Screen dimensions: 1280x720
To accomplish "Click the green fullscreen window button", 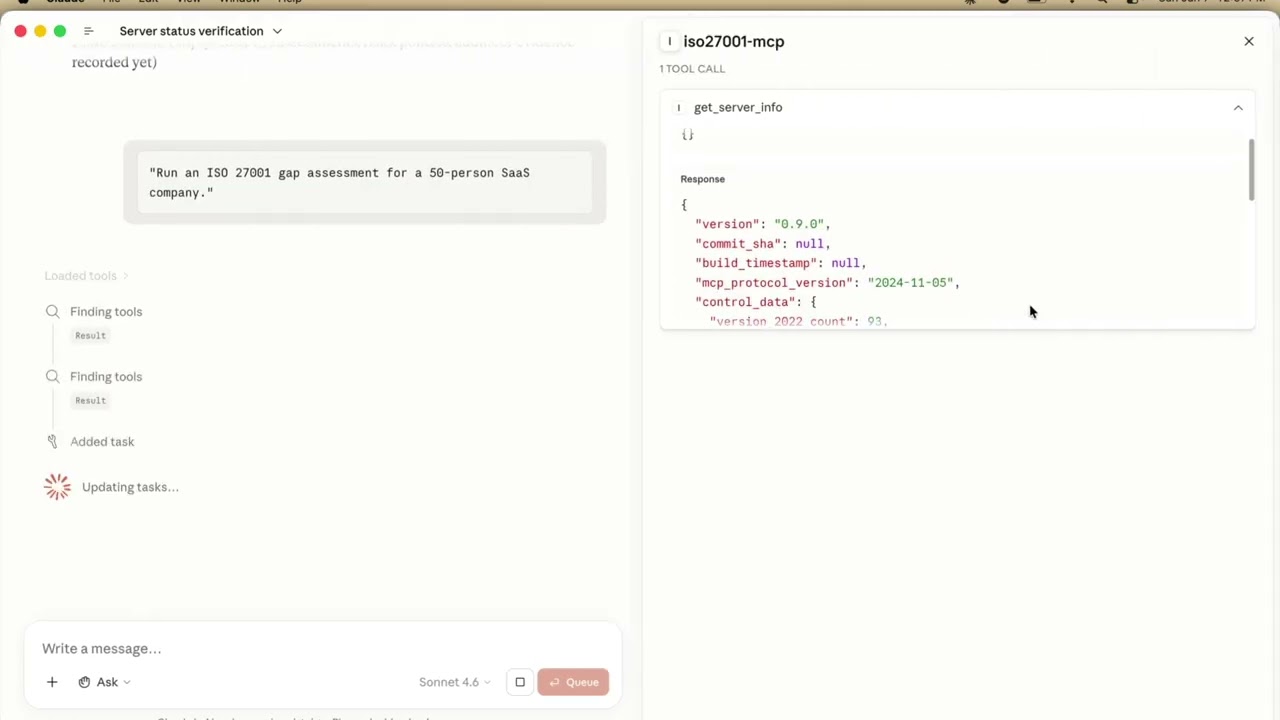I will point(60,31).
